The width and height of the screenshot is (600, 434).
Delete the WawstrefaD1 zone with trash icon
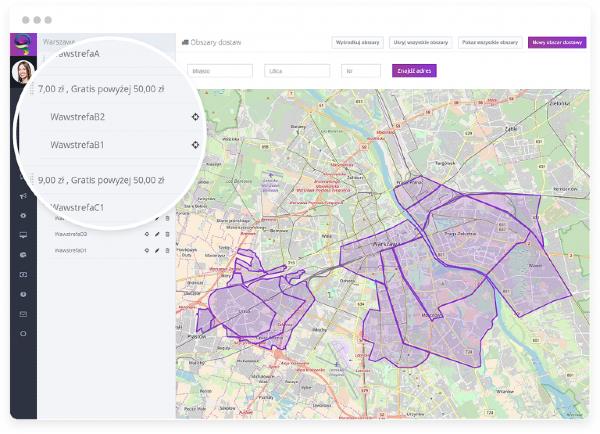pos(167,249)
